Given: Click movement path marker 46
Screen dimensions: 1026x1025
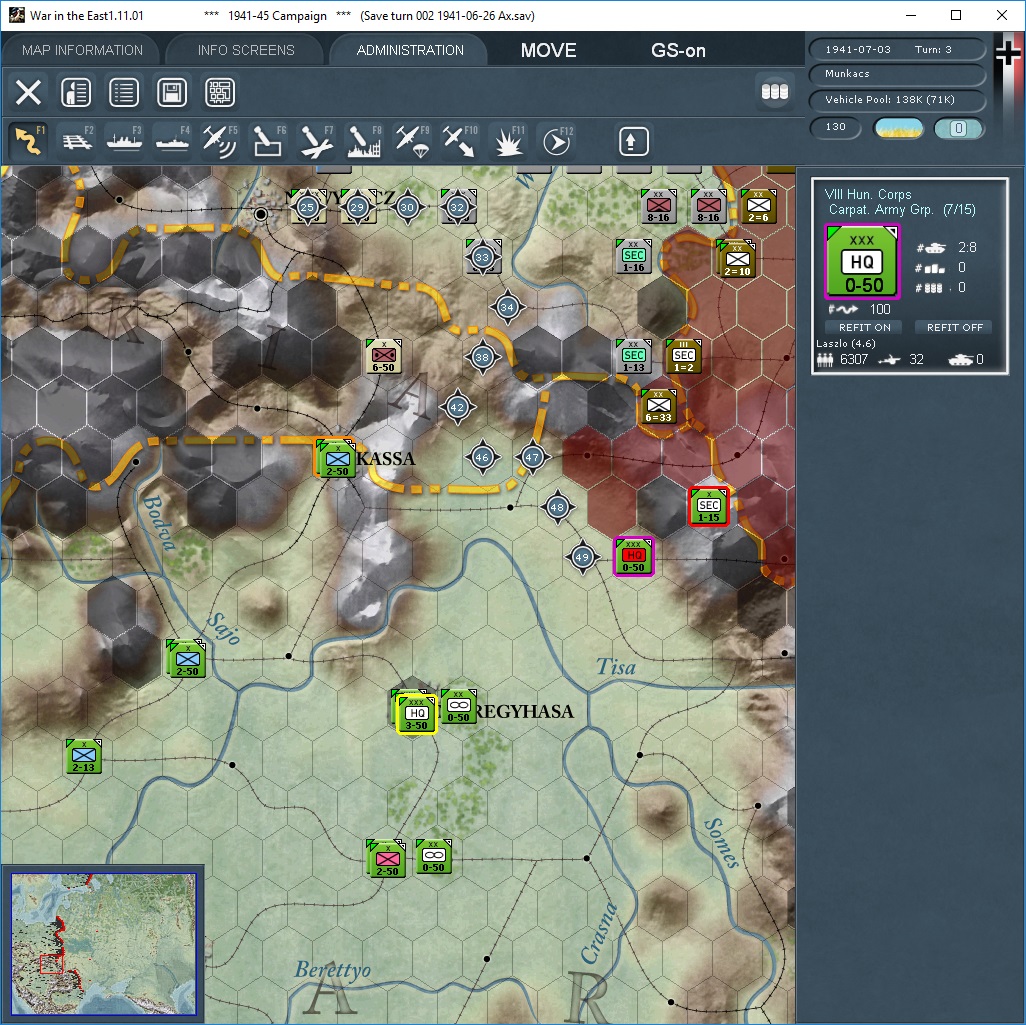Looking at the screenshot, I should coord(482,457).
